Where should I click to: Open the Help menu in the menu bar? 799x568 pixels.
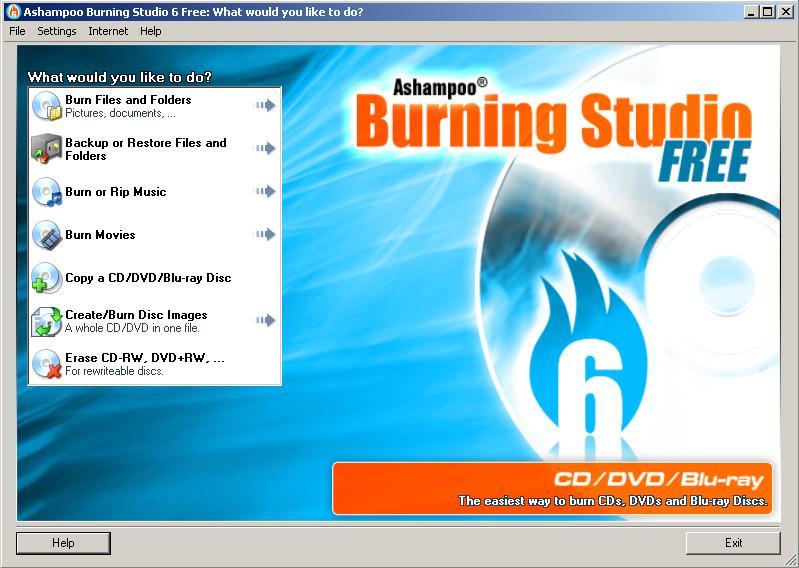[x=151, y=31]
